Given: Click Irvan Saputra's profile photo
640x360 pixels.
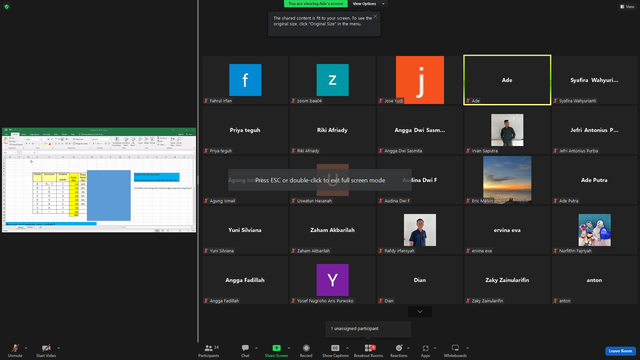Looking at the screenshot, I should click(507, 130).
